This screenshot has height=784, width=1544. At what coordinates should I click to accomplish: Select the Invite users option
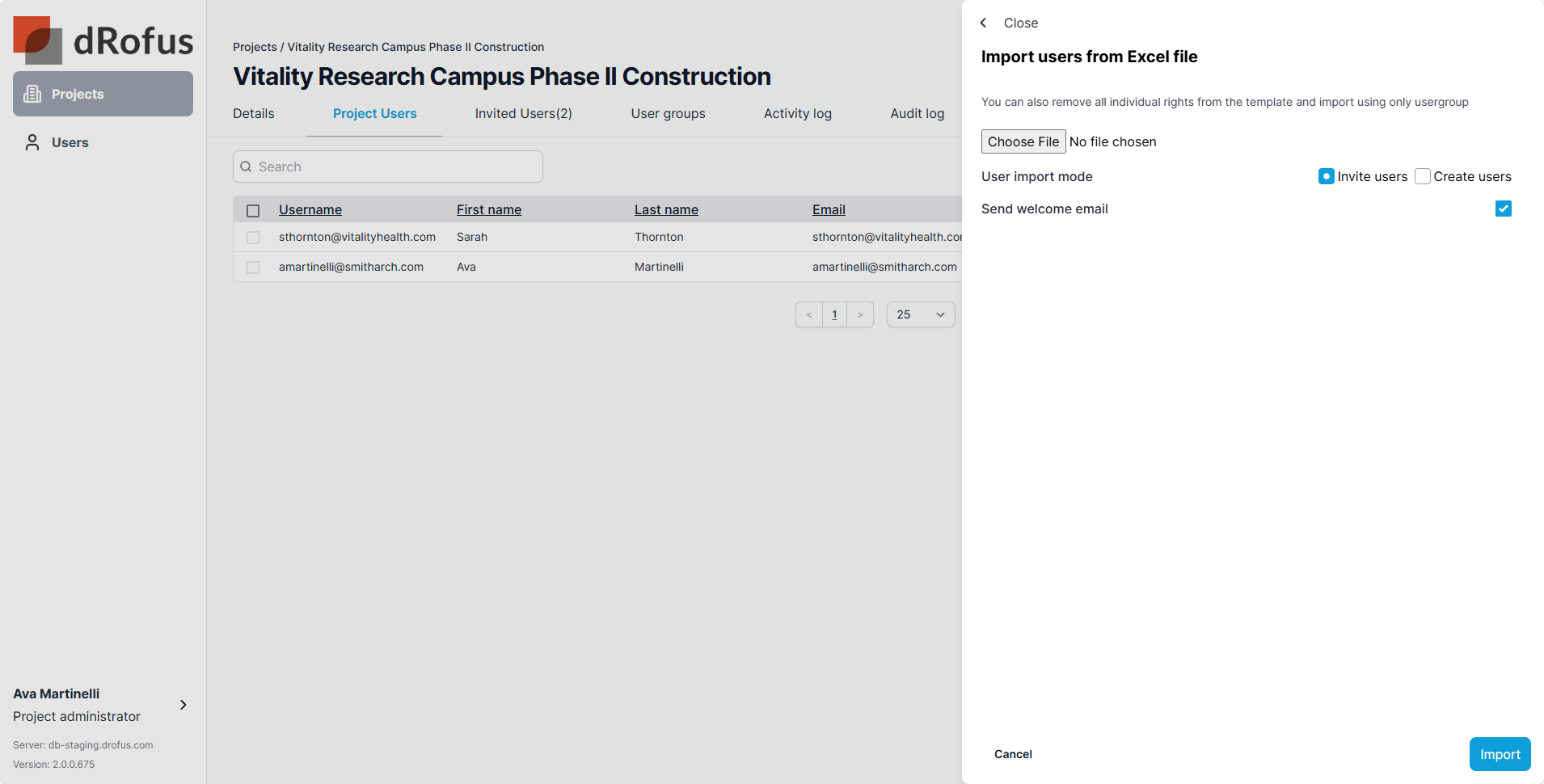(1327, 176)
